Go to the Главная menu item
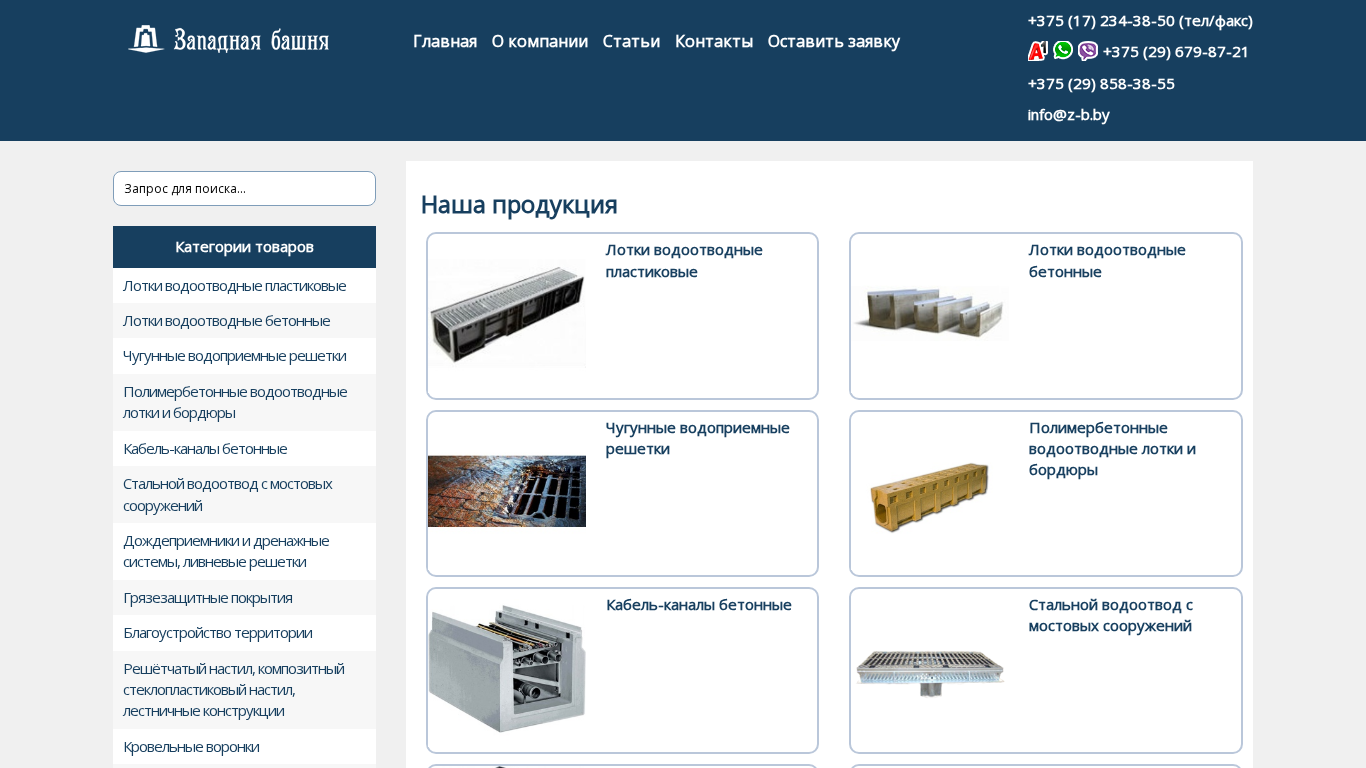The height and width of the screenshot is (768, 1366). (x=444, y=41)
